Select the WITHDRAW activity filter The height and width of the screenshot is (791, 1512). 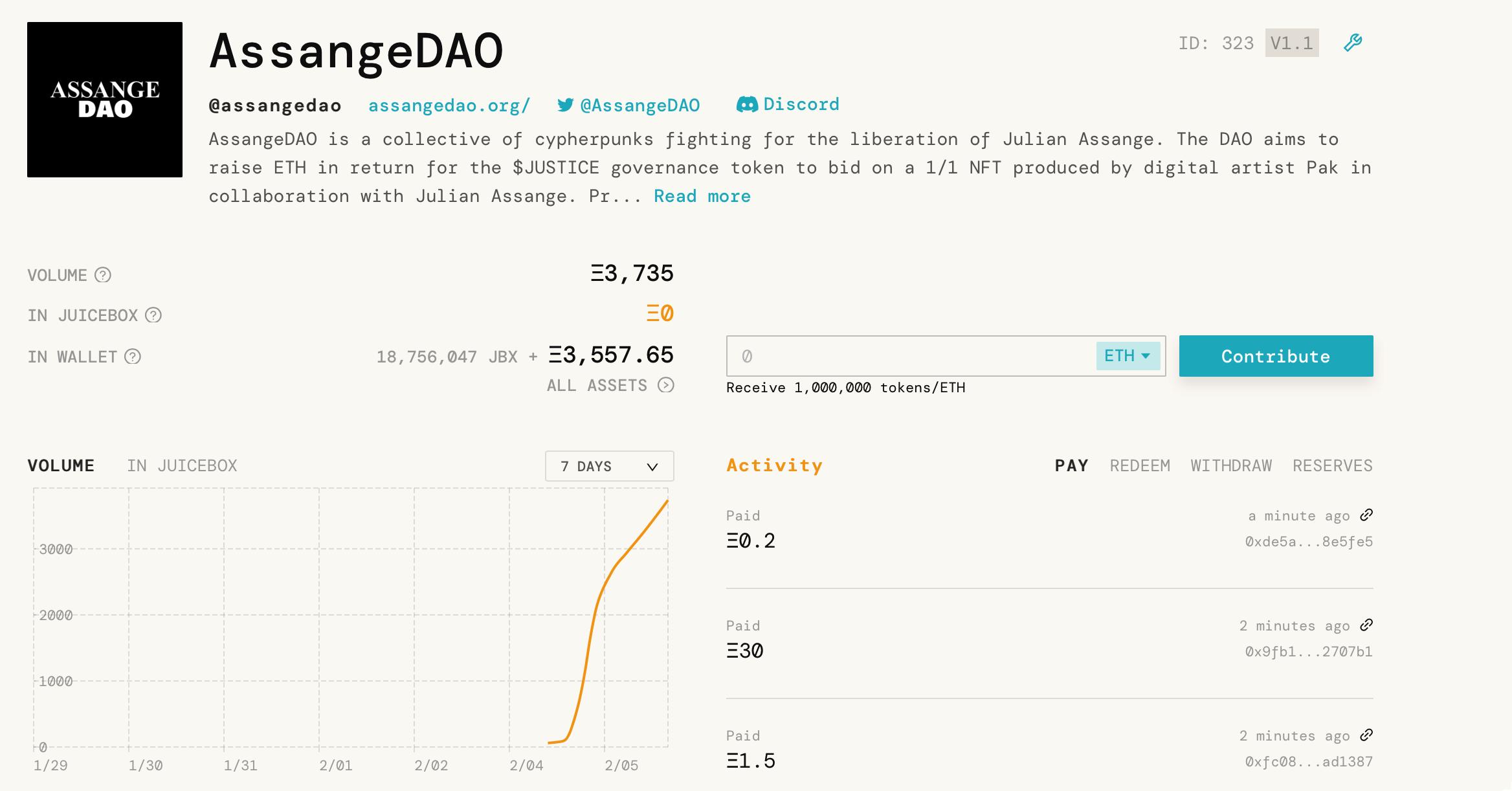point(1231,465)
